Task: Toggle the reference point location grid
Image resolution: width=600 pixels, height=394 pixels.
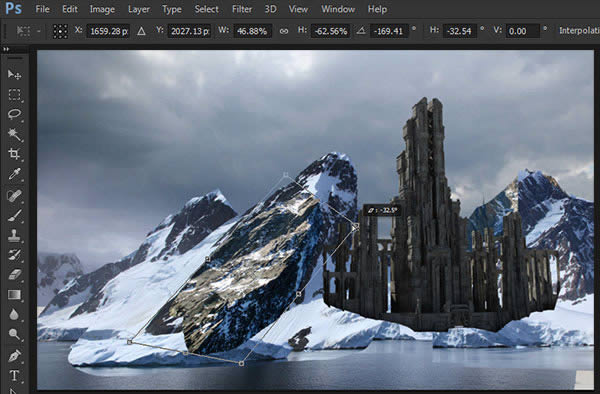Action: coord(60,31)
